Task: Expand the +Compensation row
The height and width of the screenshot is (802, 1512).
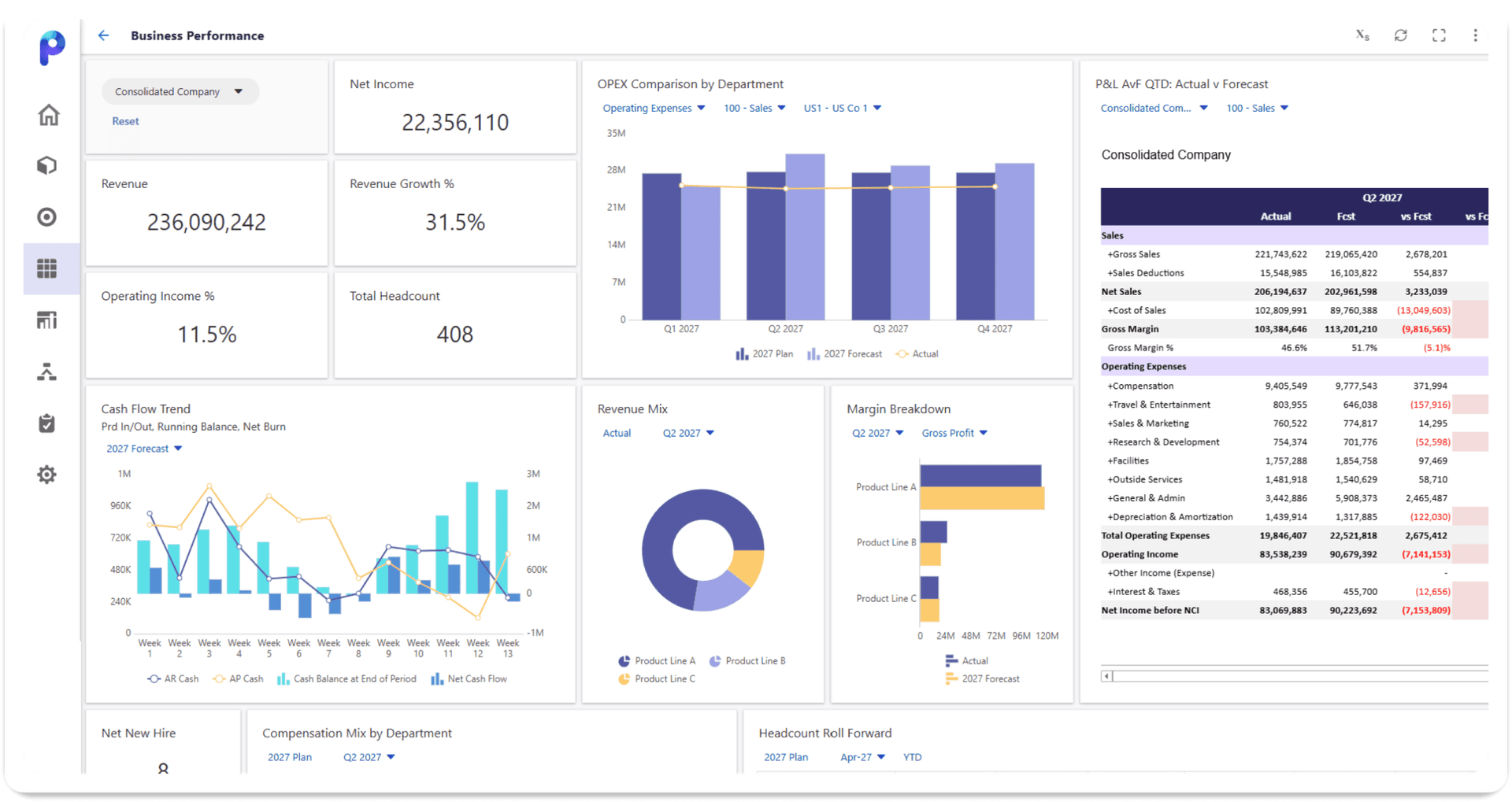Action: click(1140, 386)
